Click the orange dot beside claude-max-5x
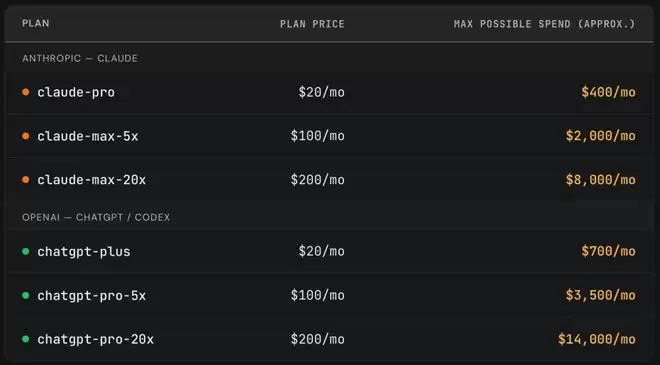Viewport: 660px width, 365px height. click(26, 136)
